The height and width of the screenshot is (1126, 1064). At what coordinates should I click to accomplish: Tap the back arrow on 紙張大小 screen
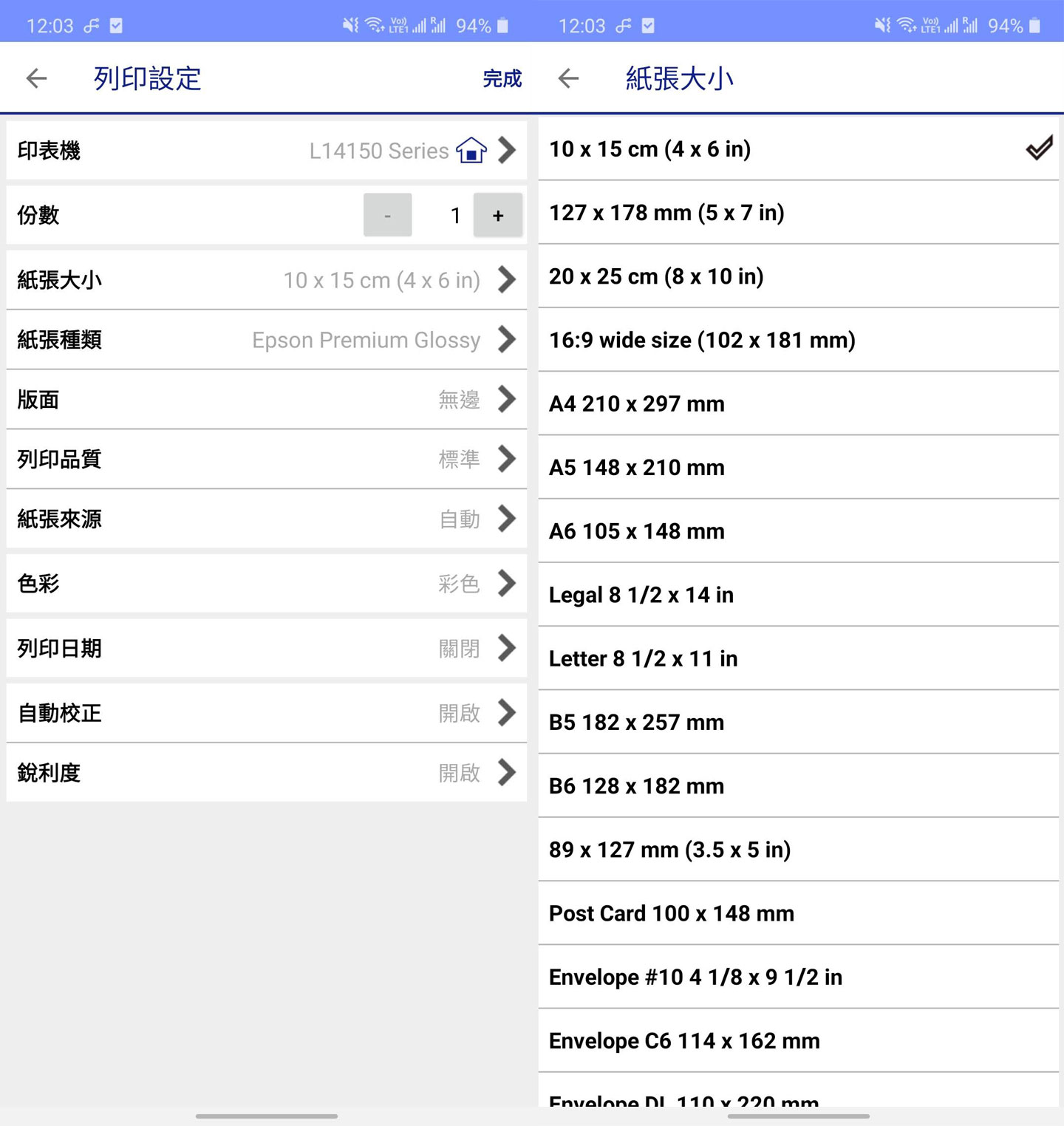[568, 78]
